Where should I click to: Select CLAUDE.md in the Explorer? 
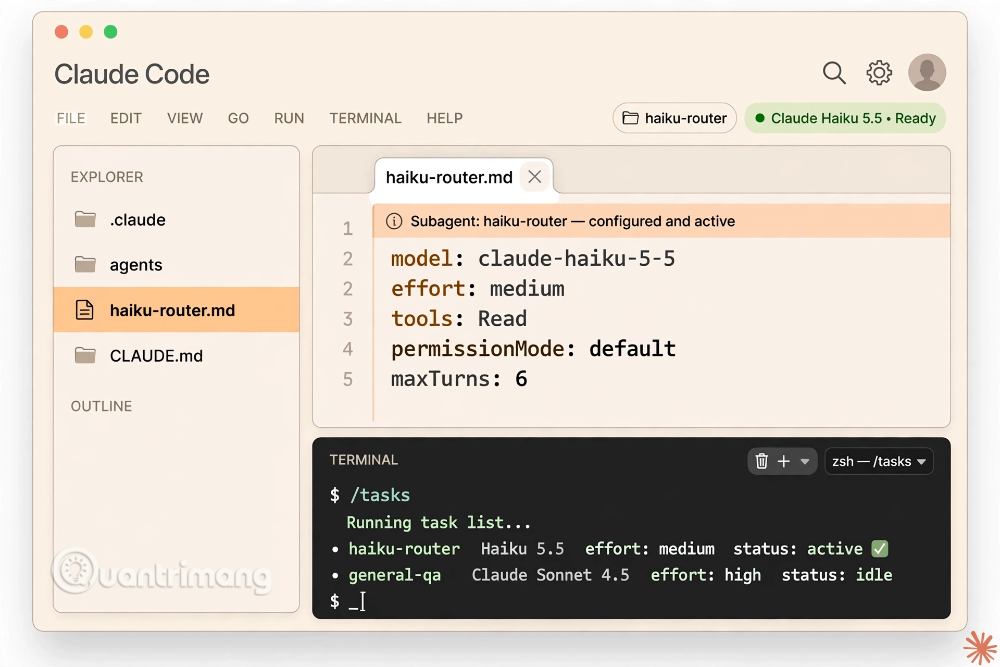(x=177, y=355)
